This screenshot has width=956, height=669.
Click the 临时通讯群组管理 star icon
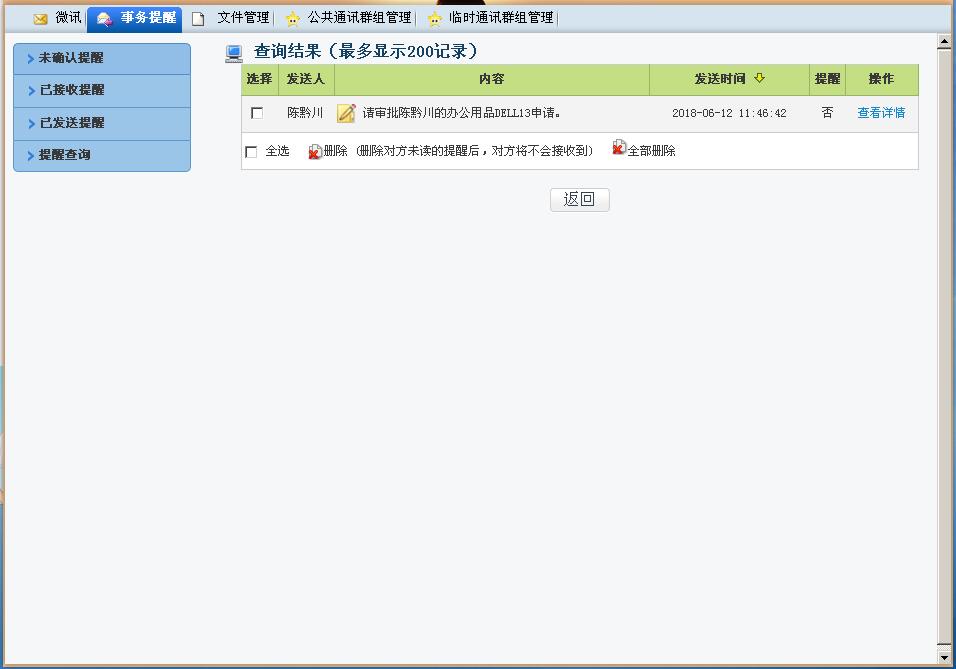click(x=434, y=19)
